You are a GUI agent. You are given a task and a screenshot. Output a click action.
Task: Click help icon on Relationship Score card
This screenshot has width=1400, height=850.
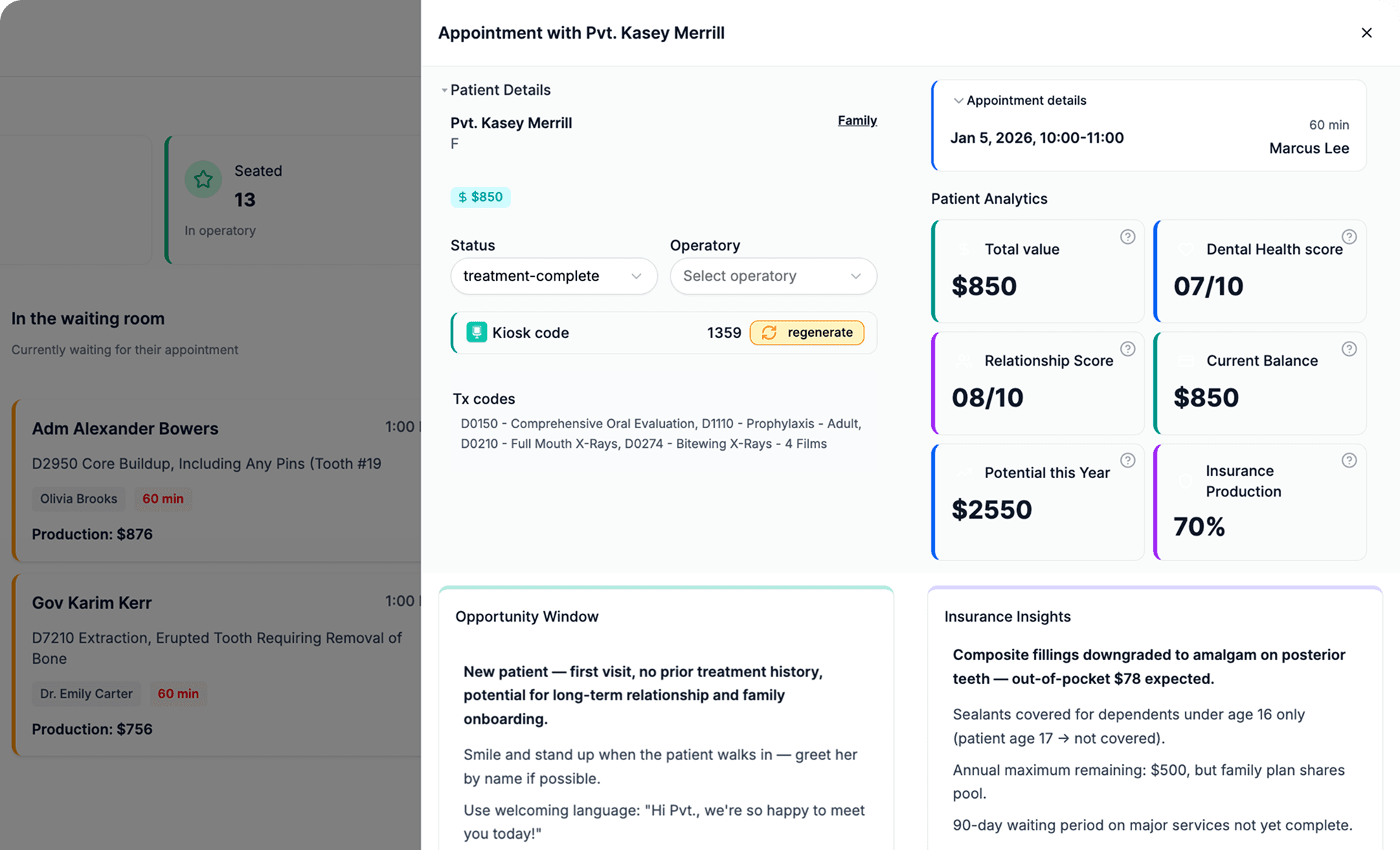click(1127, 349)
